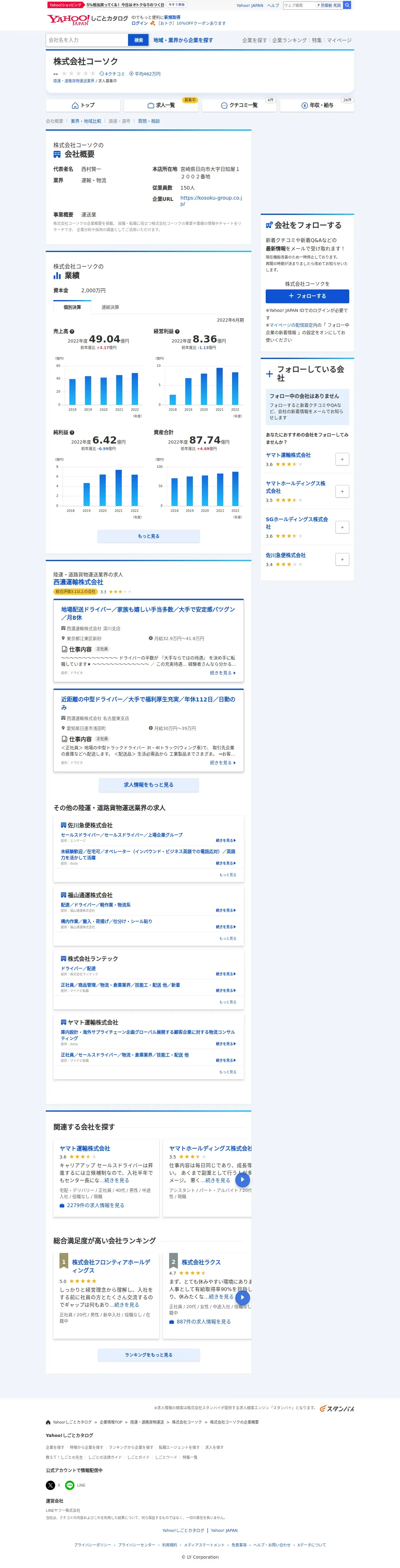
Task: Open 企業ランキング in the header navigation
Action: pos(289,40)
